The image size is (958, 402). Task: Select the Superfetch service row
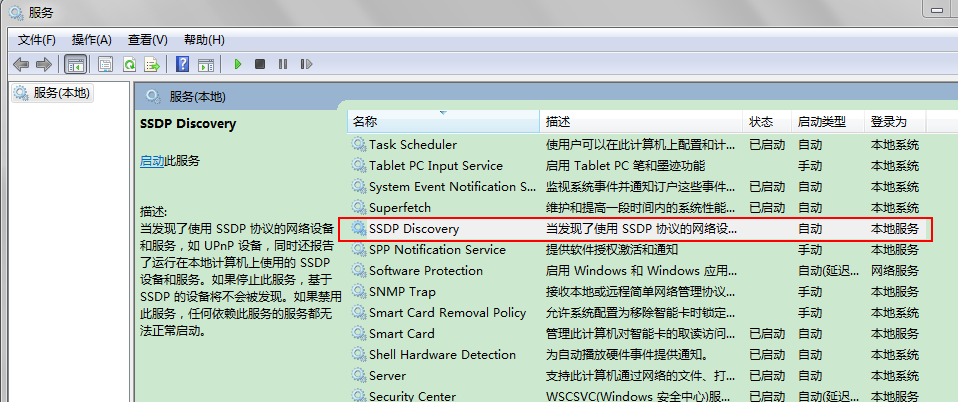(x=635, y=208)
